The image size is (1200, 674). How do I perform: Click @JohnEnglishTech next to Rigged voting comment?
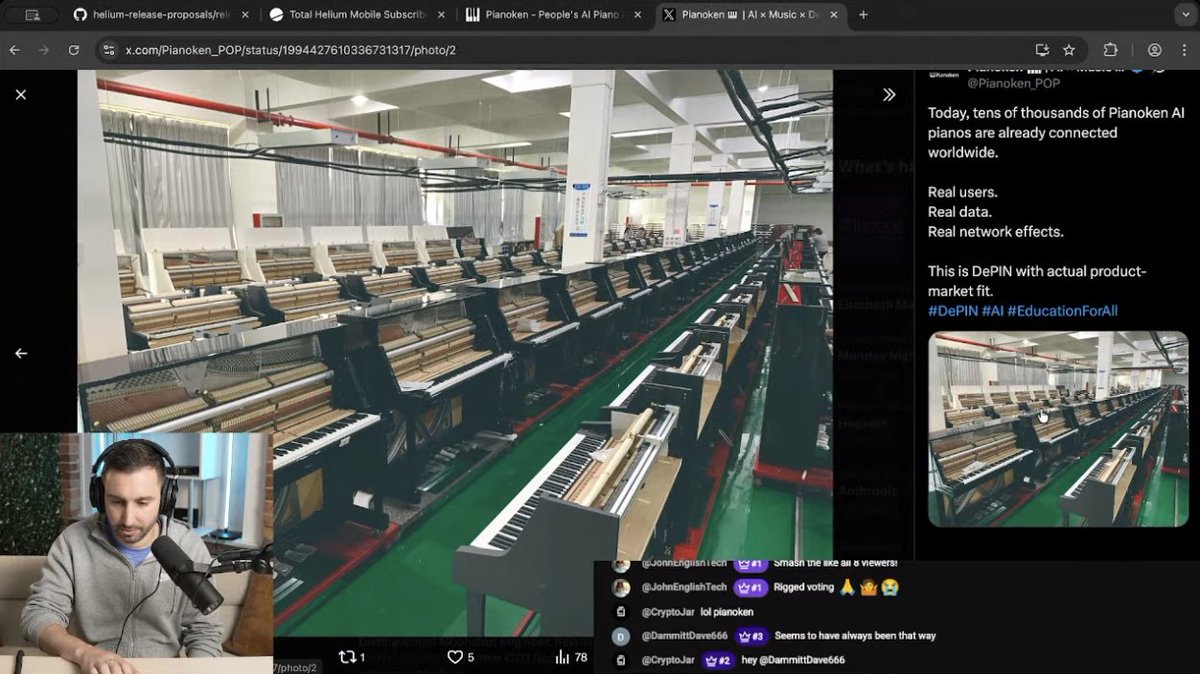(x=683, y=587)
